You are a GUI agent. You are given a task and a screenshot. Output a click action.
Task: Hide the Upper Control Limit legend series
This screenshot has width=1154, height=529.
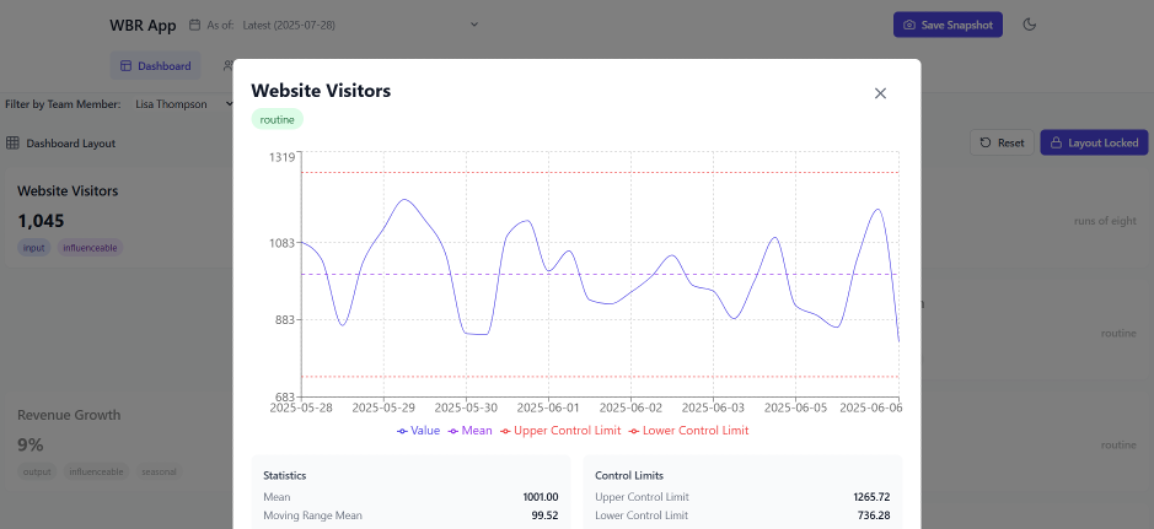(x=559, y=431)
